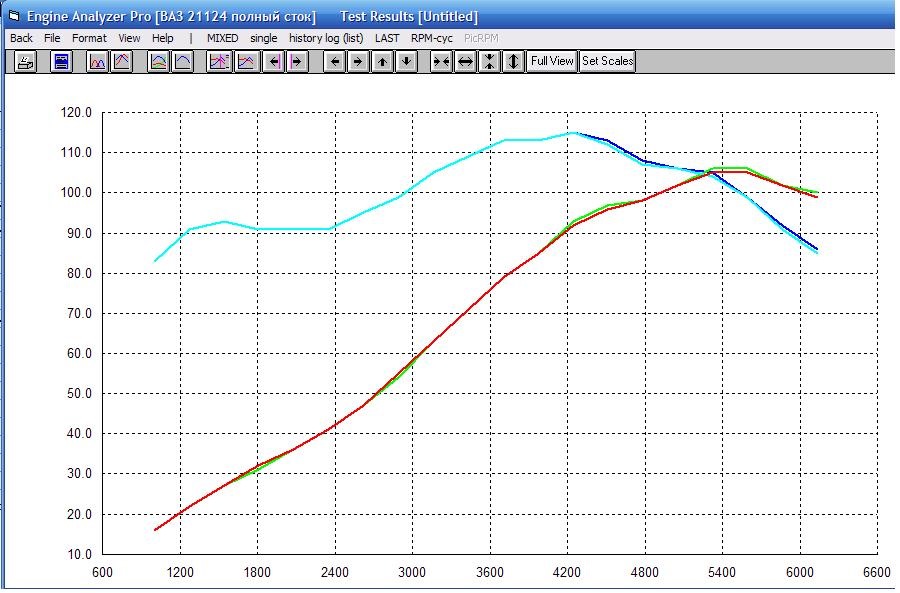Click the Engine Analyzer Pro title bar icon

click(14, 16)
